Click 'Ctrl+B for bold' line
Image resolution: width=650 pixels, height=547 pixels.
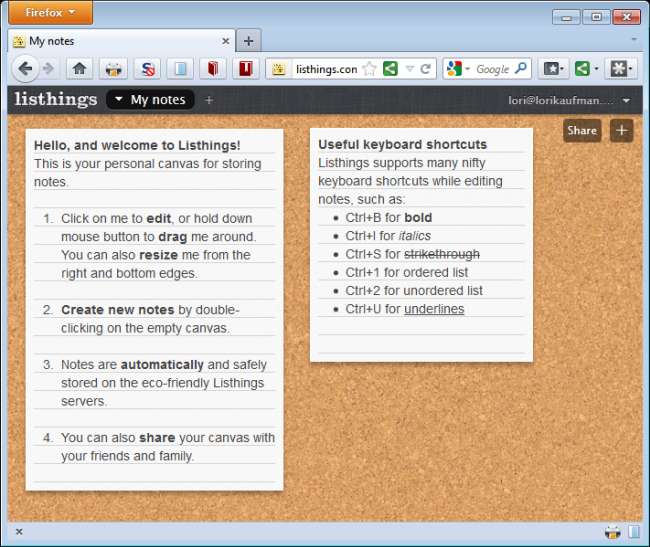click(x=388, y=218)
